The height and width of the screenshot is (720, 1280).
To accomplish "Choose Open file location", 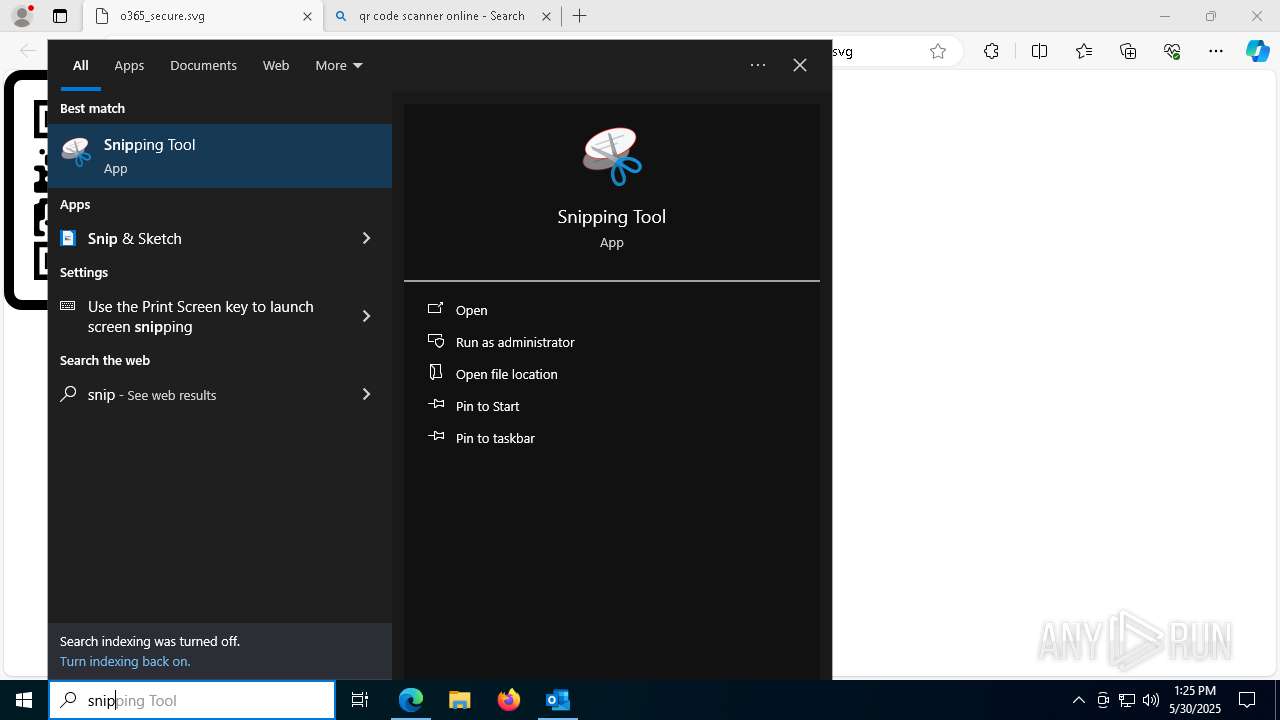I will (507, 374).
